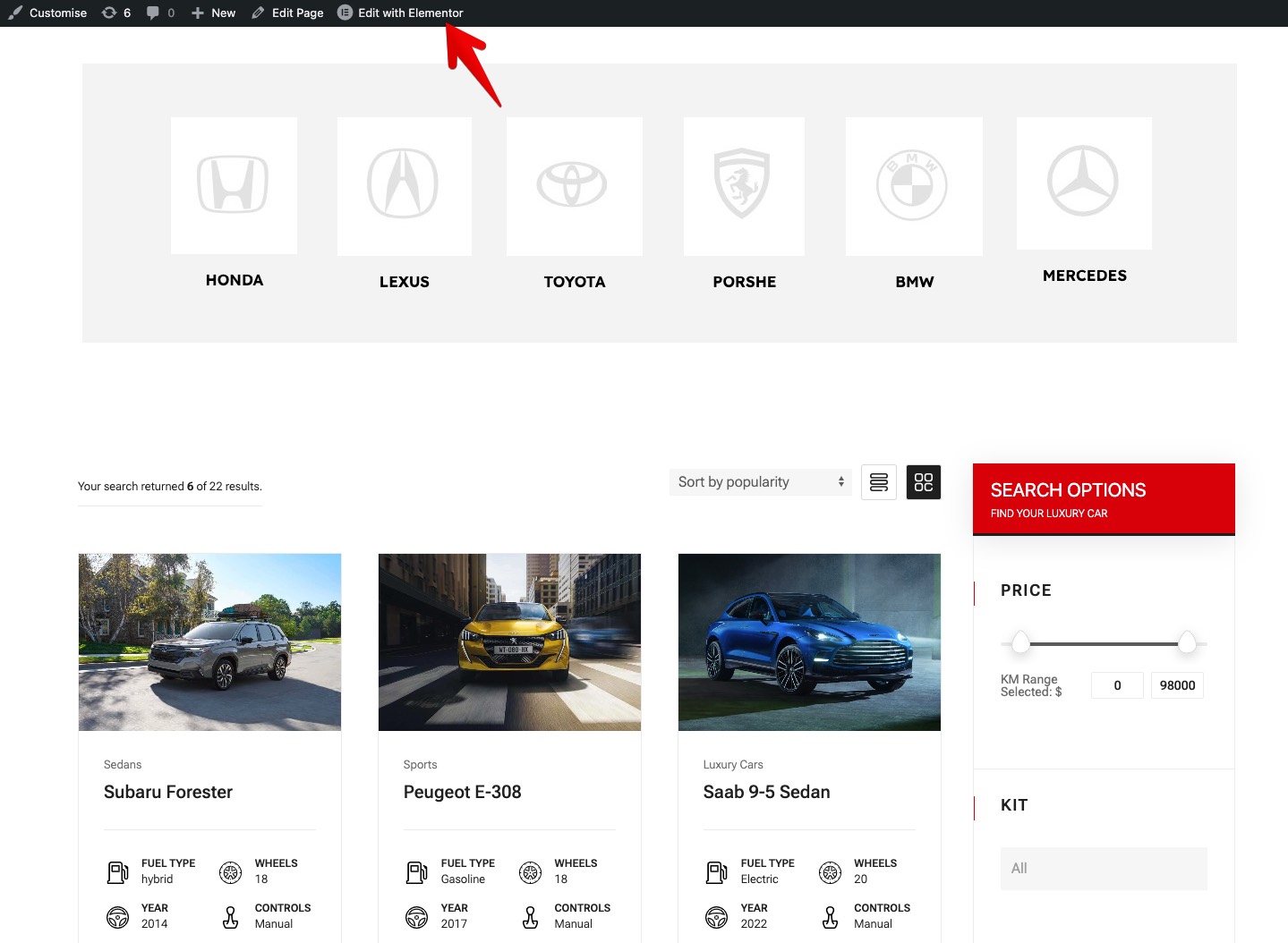Screen dimensions: 1288x943
Task: Click Edit with Elementor
Action: click(x=400, y=13)
